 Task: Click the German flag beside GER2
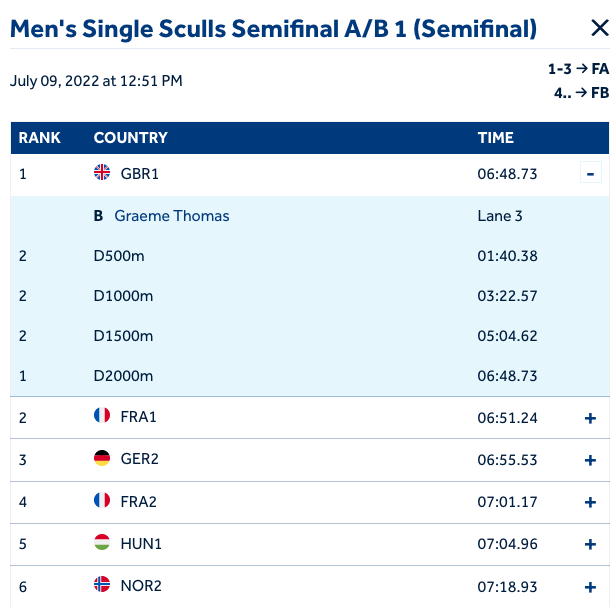[x=102, y=459]
